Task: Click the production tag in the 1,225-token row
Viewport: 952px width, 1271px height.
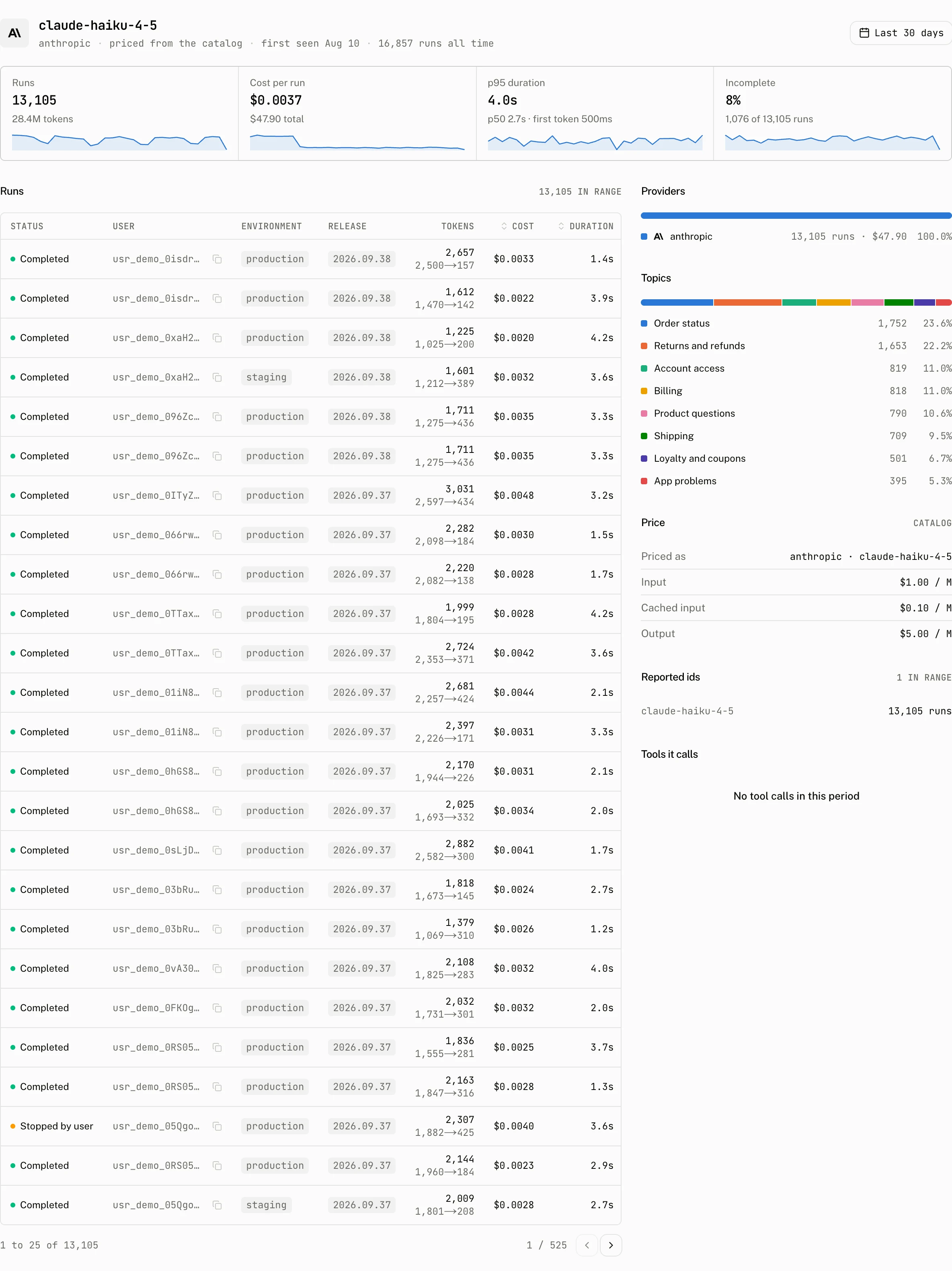Action: pyautogui.click(x=275, y=338)
